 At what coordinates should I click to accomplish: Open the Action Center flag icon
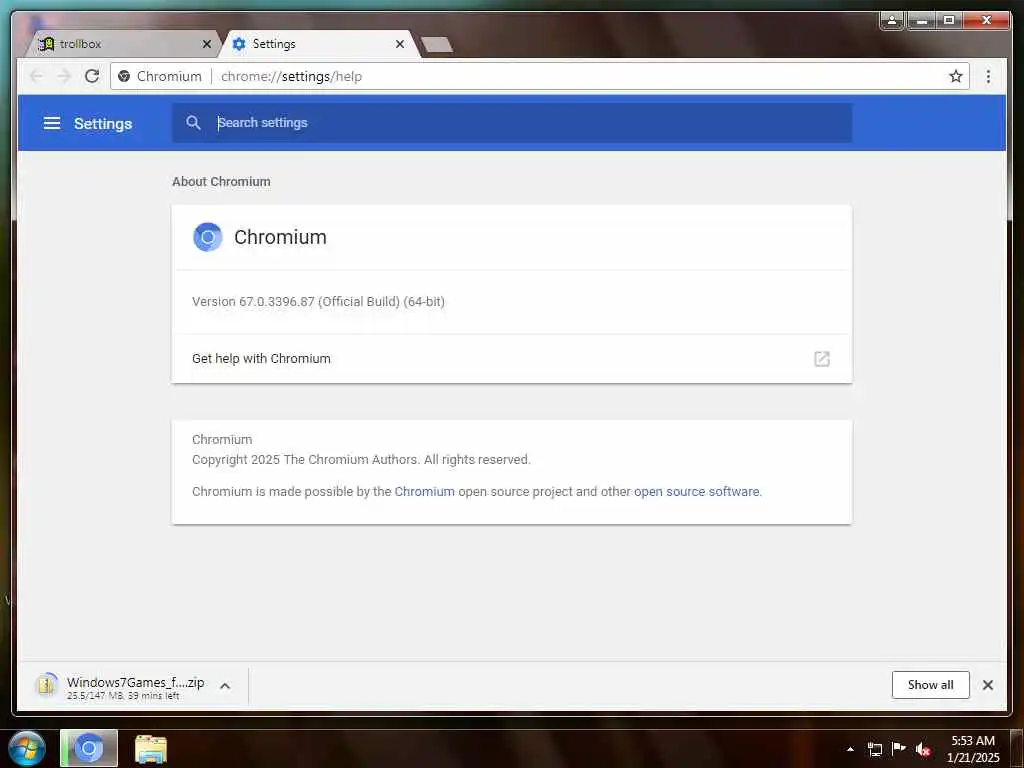click(899, 749)
